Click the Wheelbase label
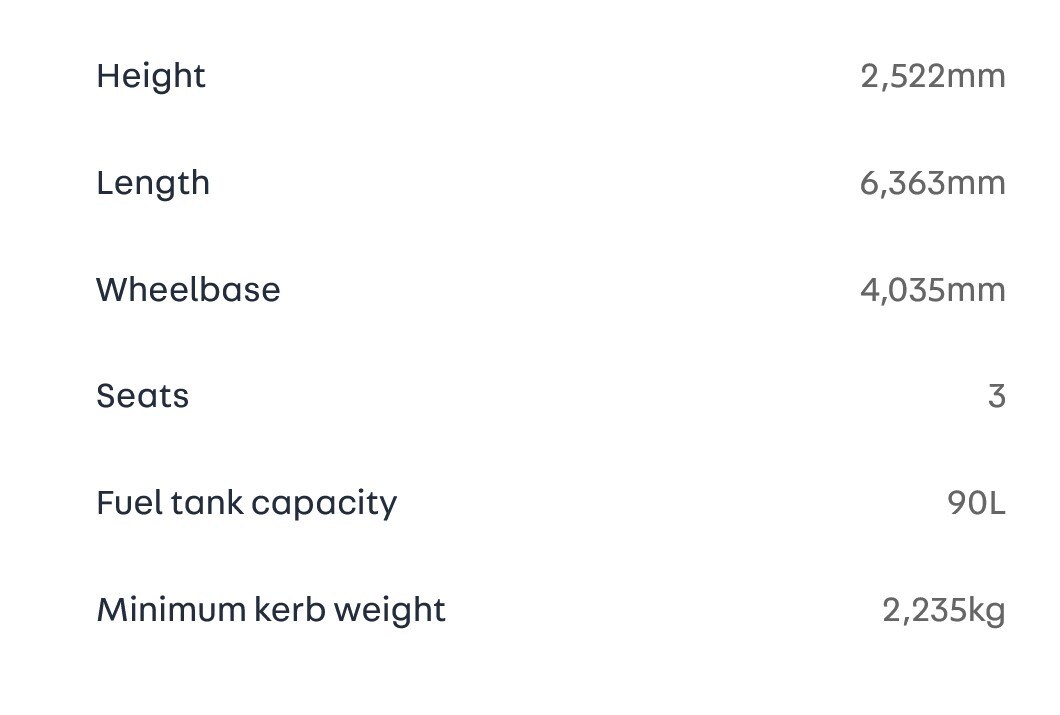1060x715 pixels. pos(188,290)
